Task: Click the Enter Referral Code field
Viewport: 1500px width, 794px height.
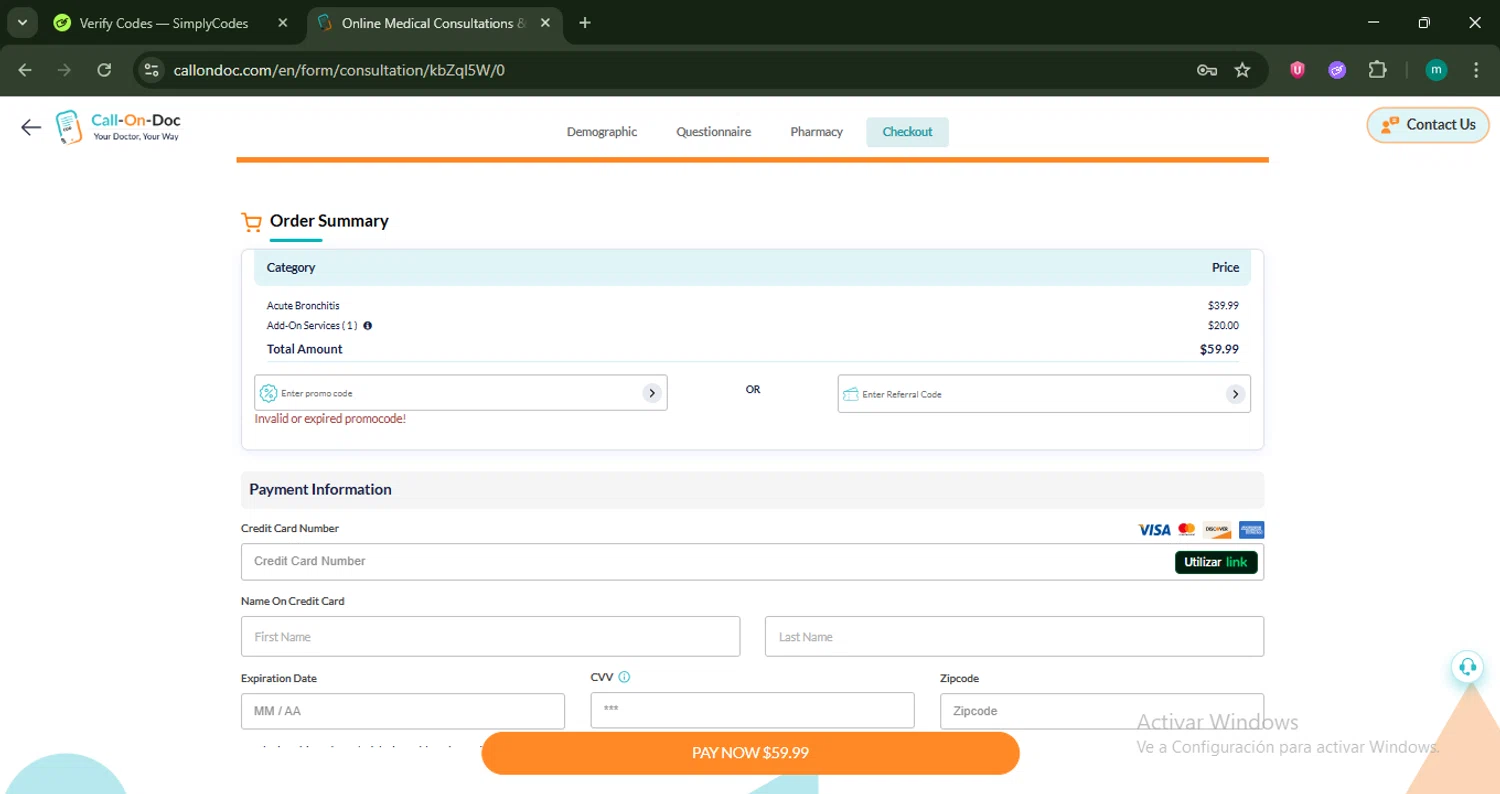Action: click(x=1042, y=394)
